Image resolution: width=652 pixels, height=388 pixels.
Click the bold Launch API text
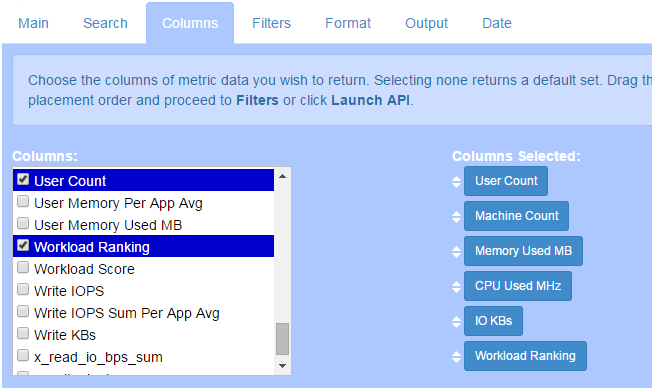pos(370,100)
